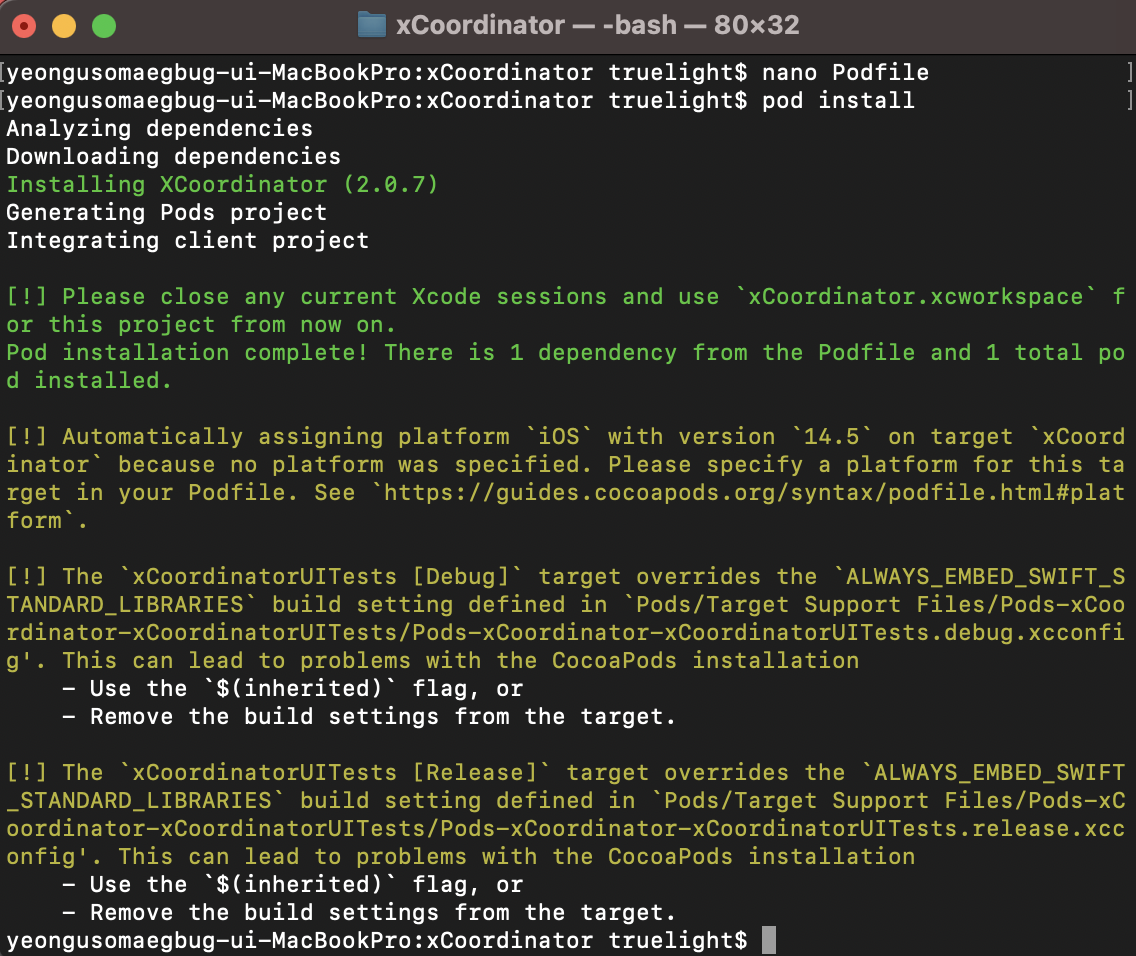Click the first 'Use the `$(inherited)` flag, or' line
The width and height of the screenshot is (1136, 956).
click(293, 688)
